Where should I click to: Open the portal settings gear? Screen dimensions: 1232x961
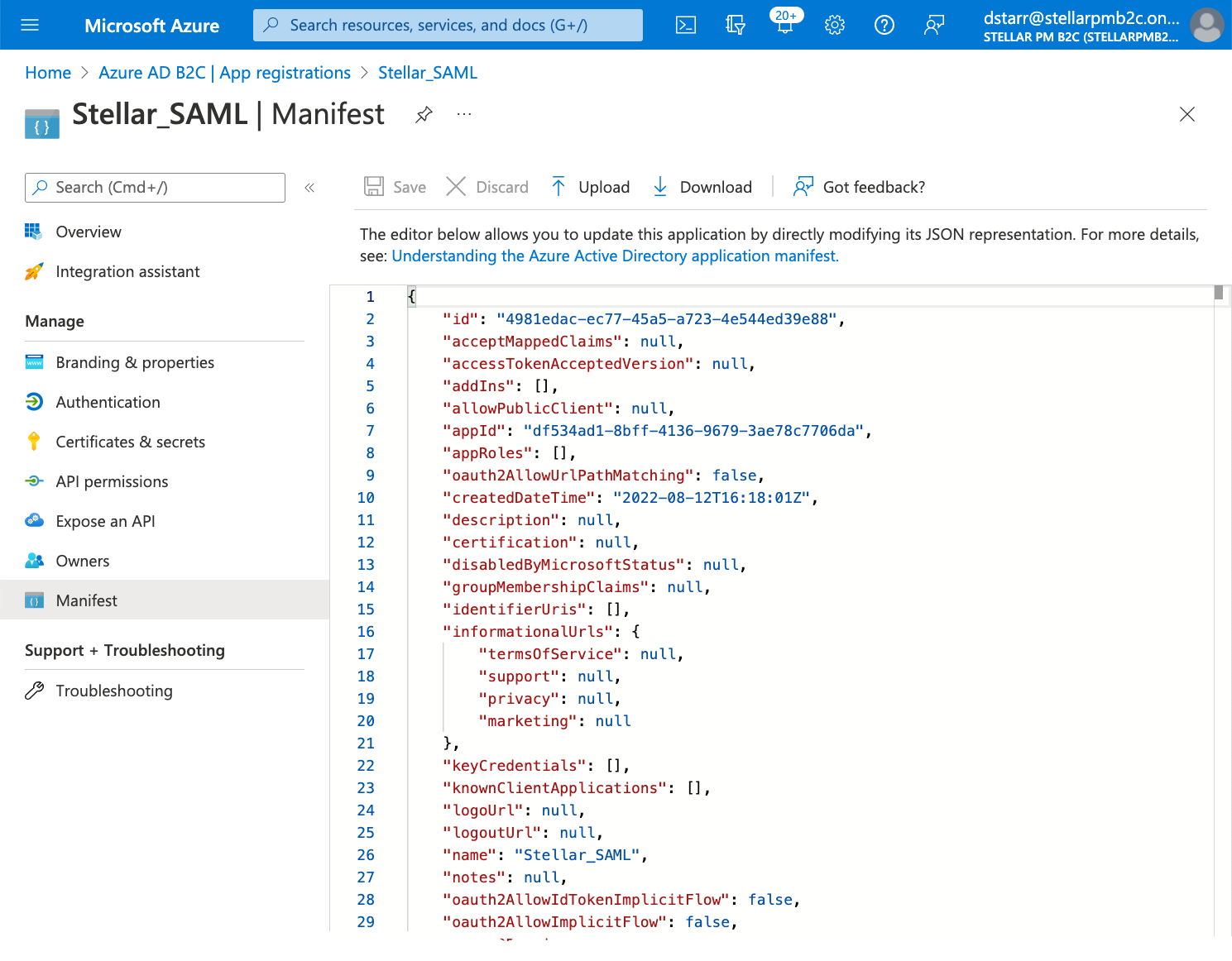[834, 25]
